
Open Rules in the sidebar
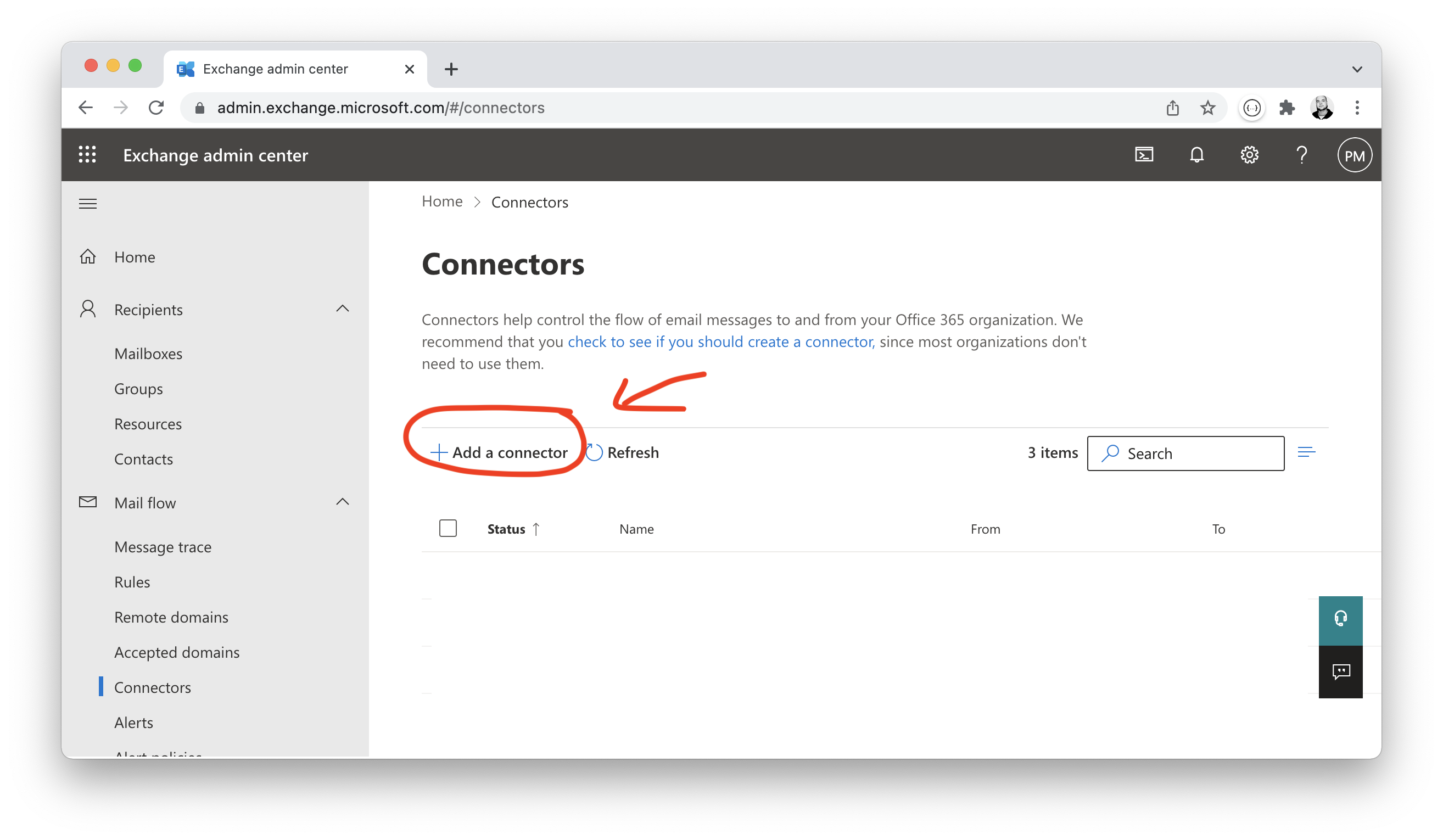click(132, 583)
